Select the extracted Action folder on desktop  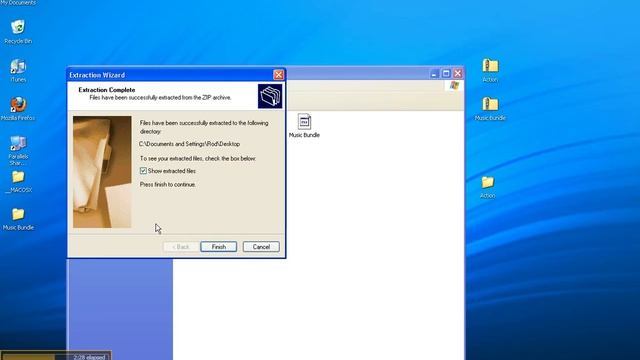pyautogui.click(x=487, y=187)
